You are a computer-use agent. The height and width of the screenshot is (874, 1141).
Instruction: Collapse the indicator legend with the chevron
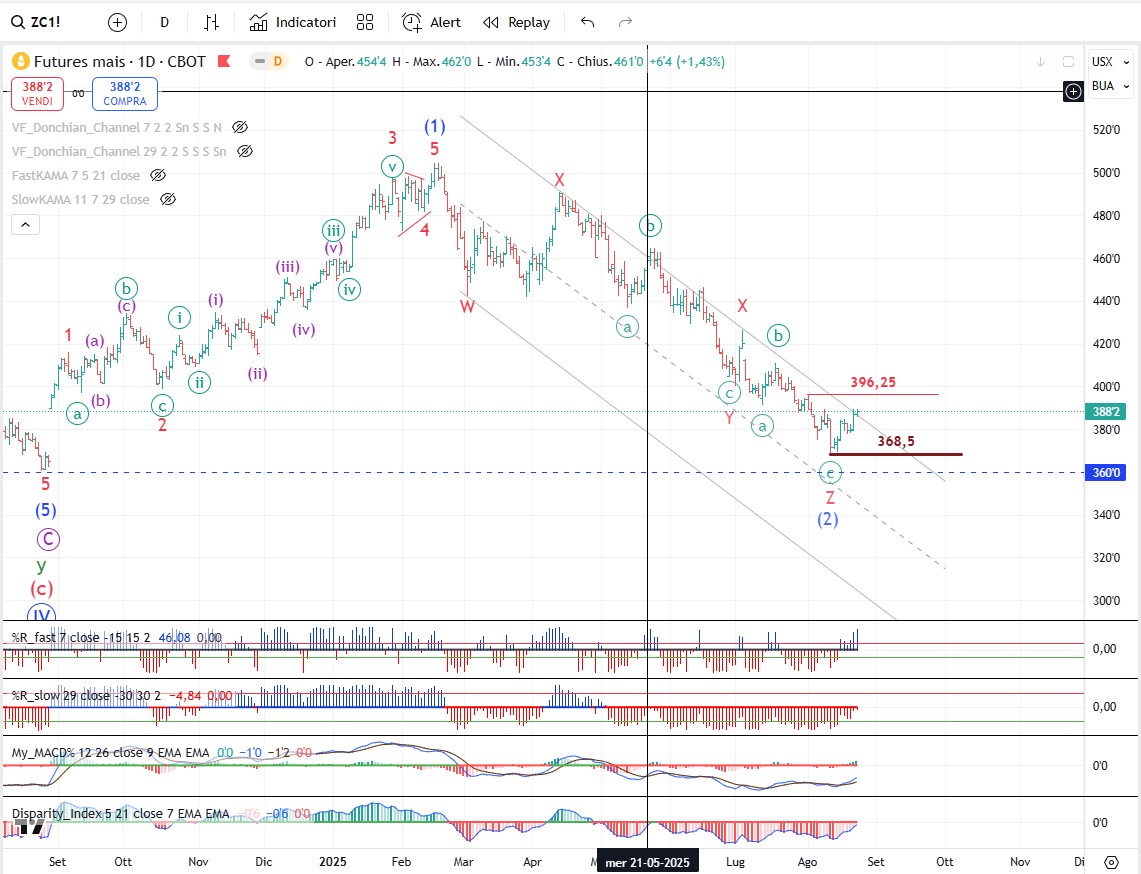(x=25, y=225)
